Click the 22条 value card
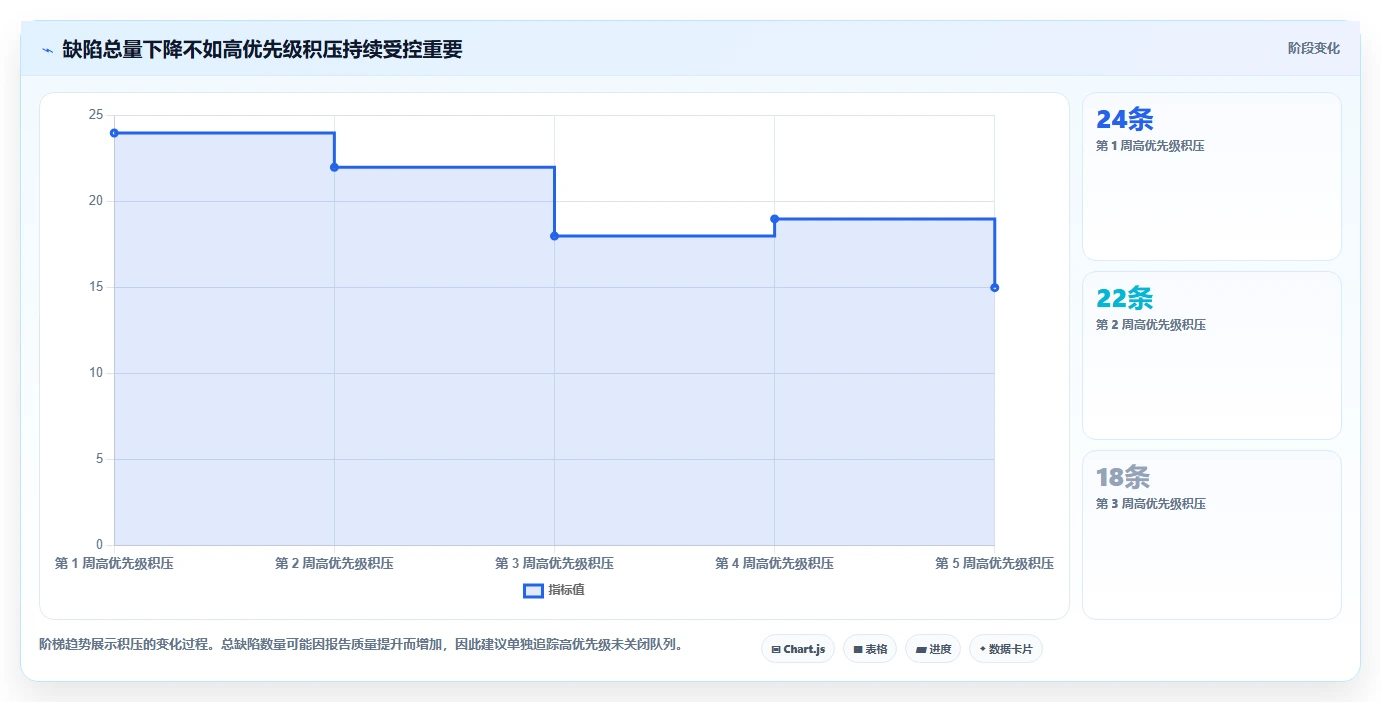The height and width of the screenshot is (702, 1381). pos(1211,355)
